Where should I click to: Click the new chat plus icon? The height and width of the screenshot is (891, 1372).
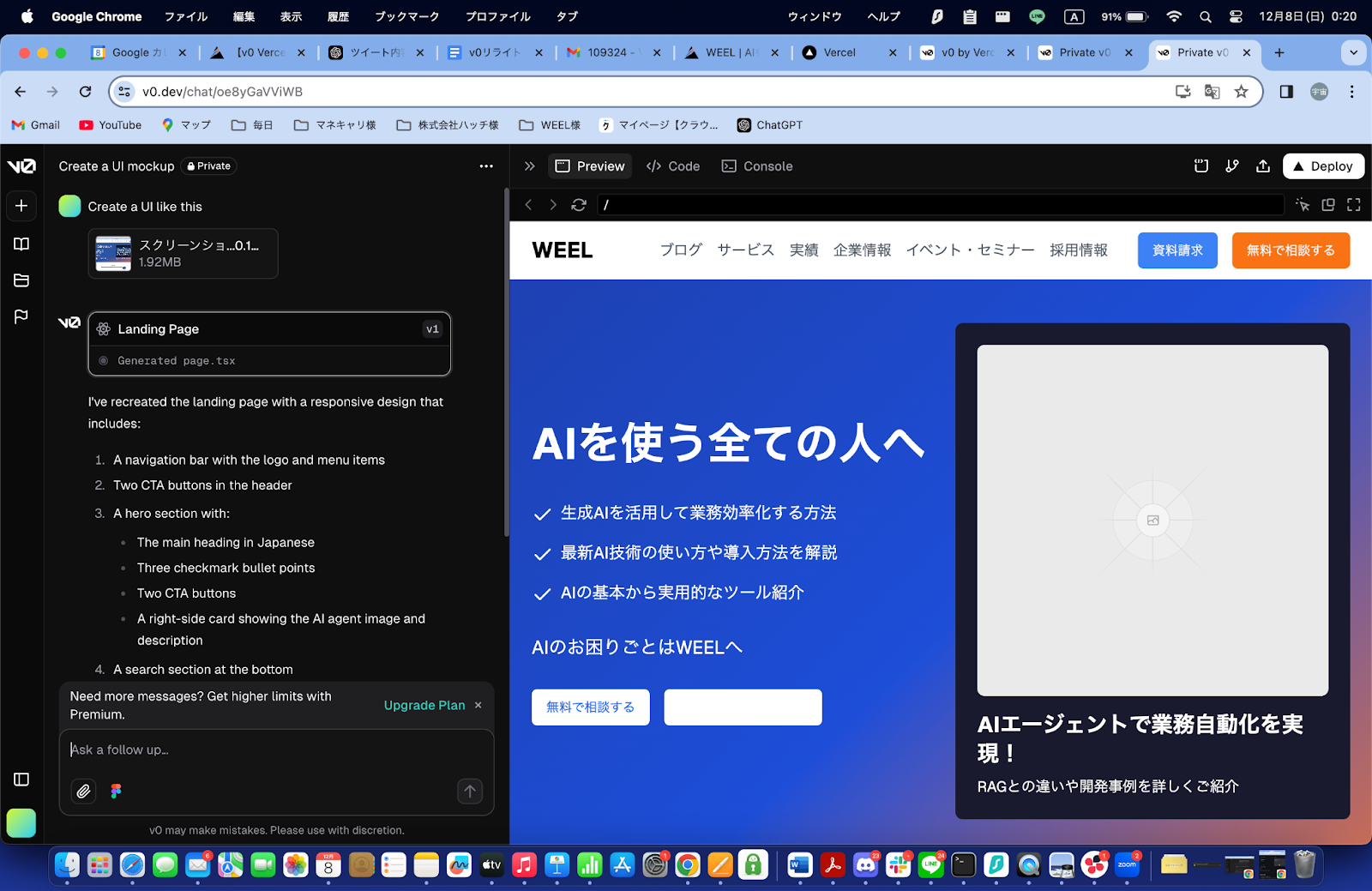(21, 206)
